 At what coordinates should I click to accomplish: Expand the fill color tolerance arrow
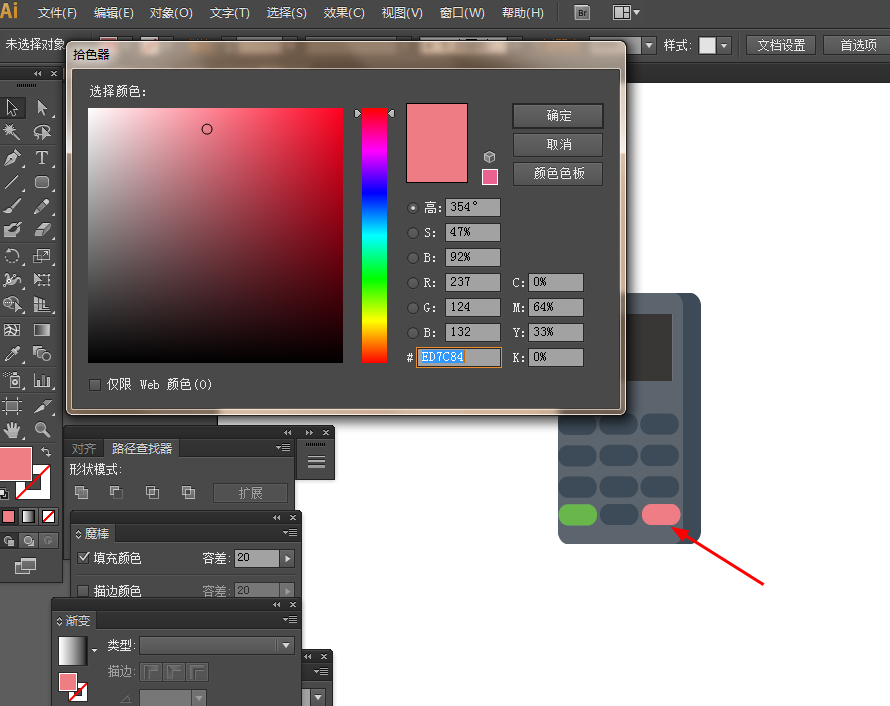click(287, 558)
